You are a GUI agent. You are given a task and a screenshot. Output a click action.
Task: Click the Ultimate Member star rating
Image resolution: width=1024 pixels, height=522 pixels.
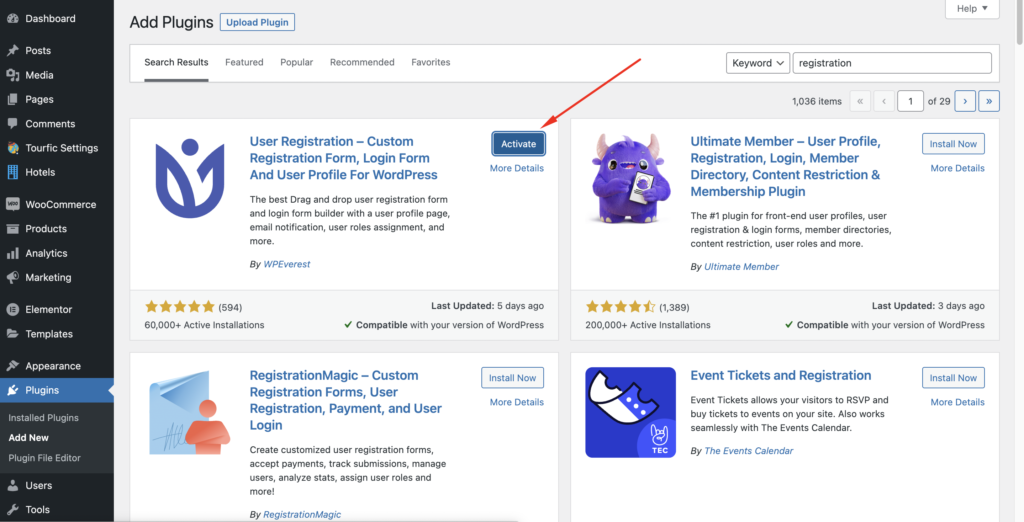(620, 306)
